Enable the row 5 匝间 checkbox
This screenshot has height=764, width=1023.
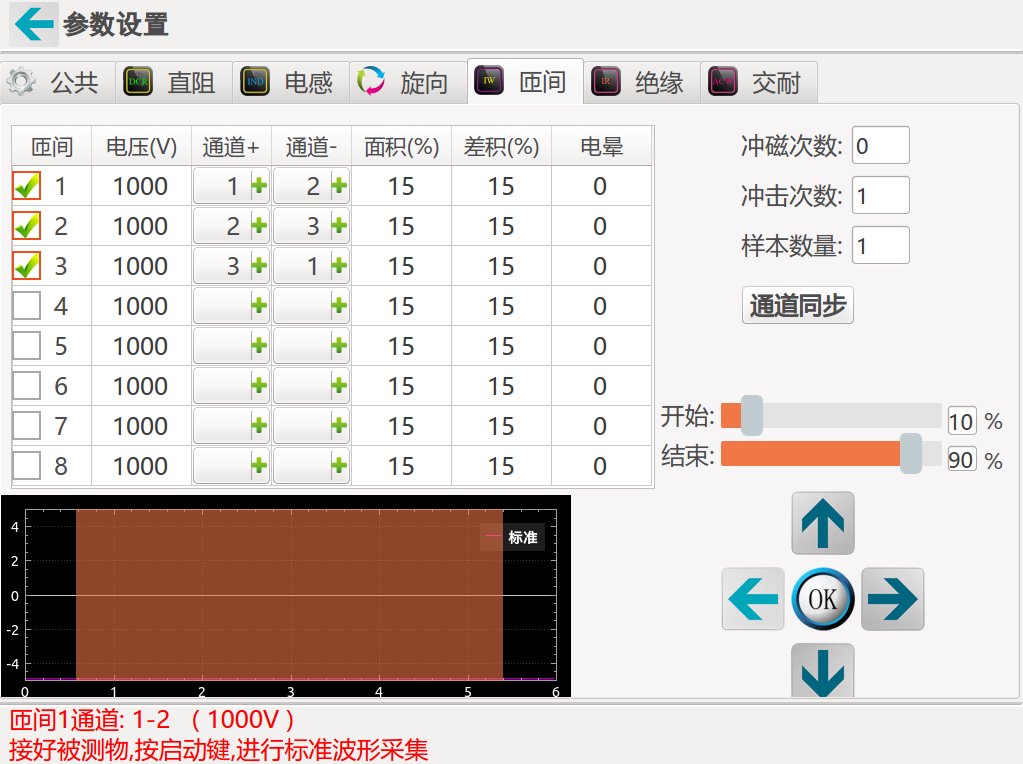[x=27, y=346]
